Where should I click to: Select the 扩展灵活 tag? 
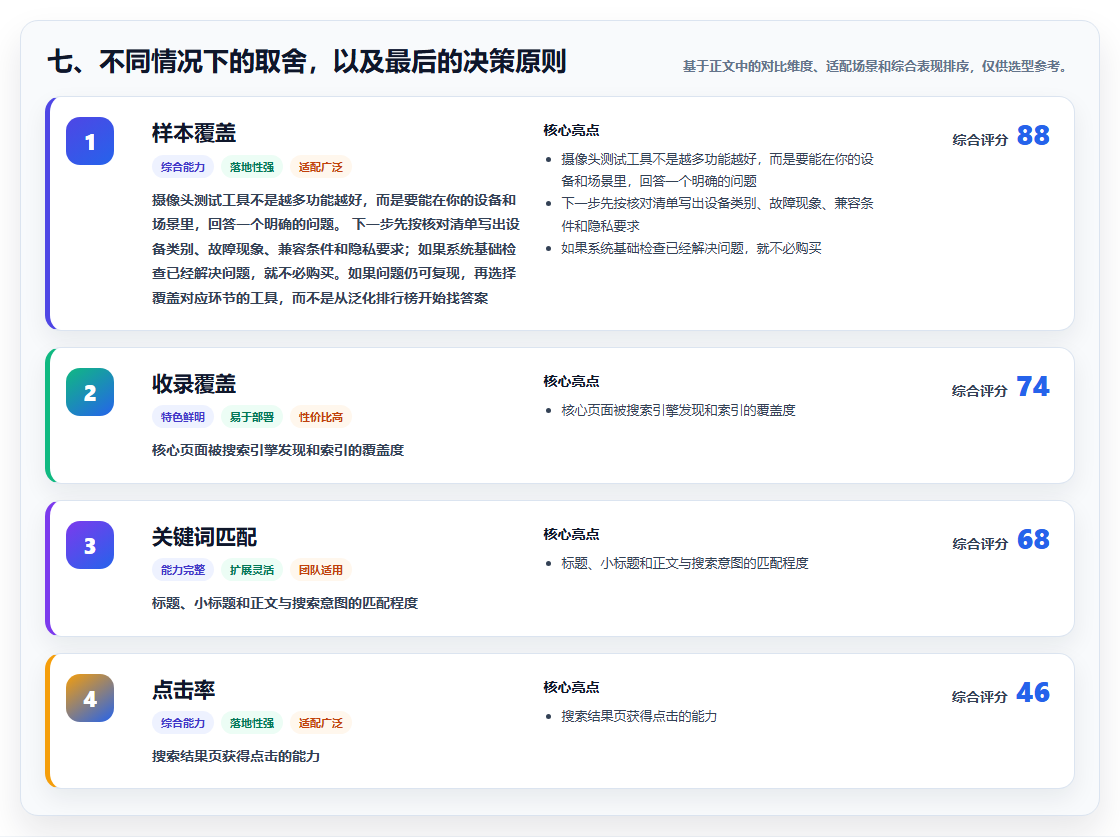click(252, 570)
